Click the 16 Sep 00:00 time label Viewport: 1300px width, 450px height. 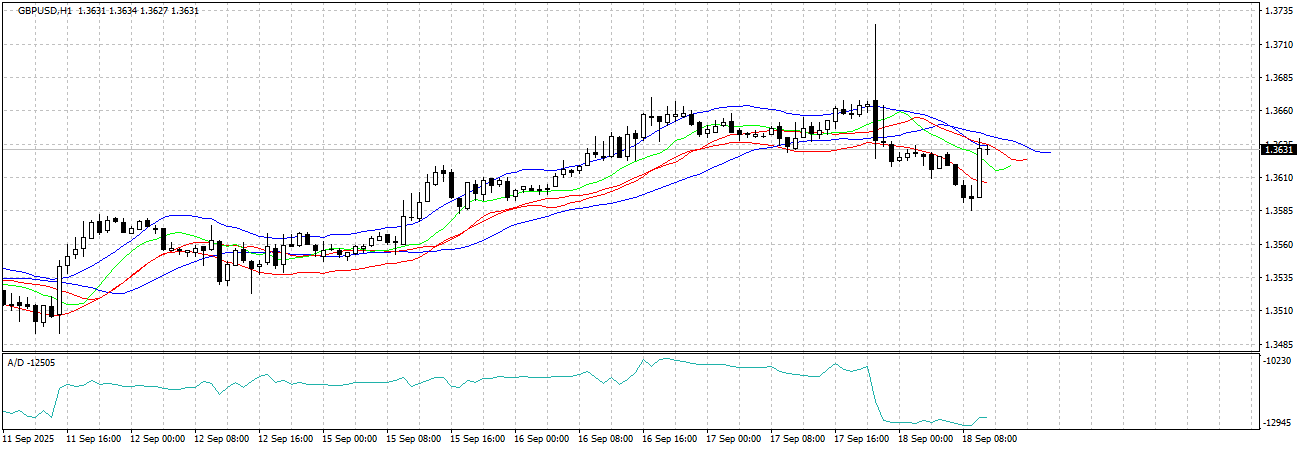[x=542, y=439]
